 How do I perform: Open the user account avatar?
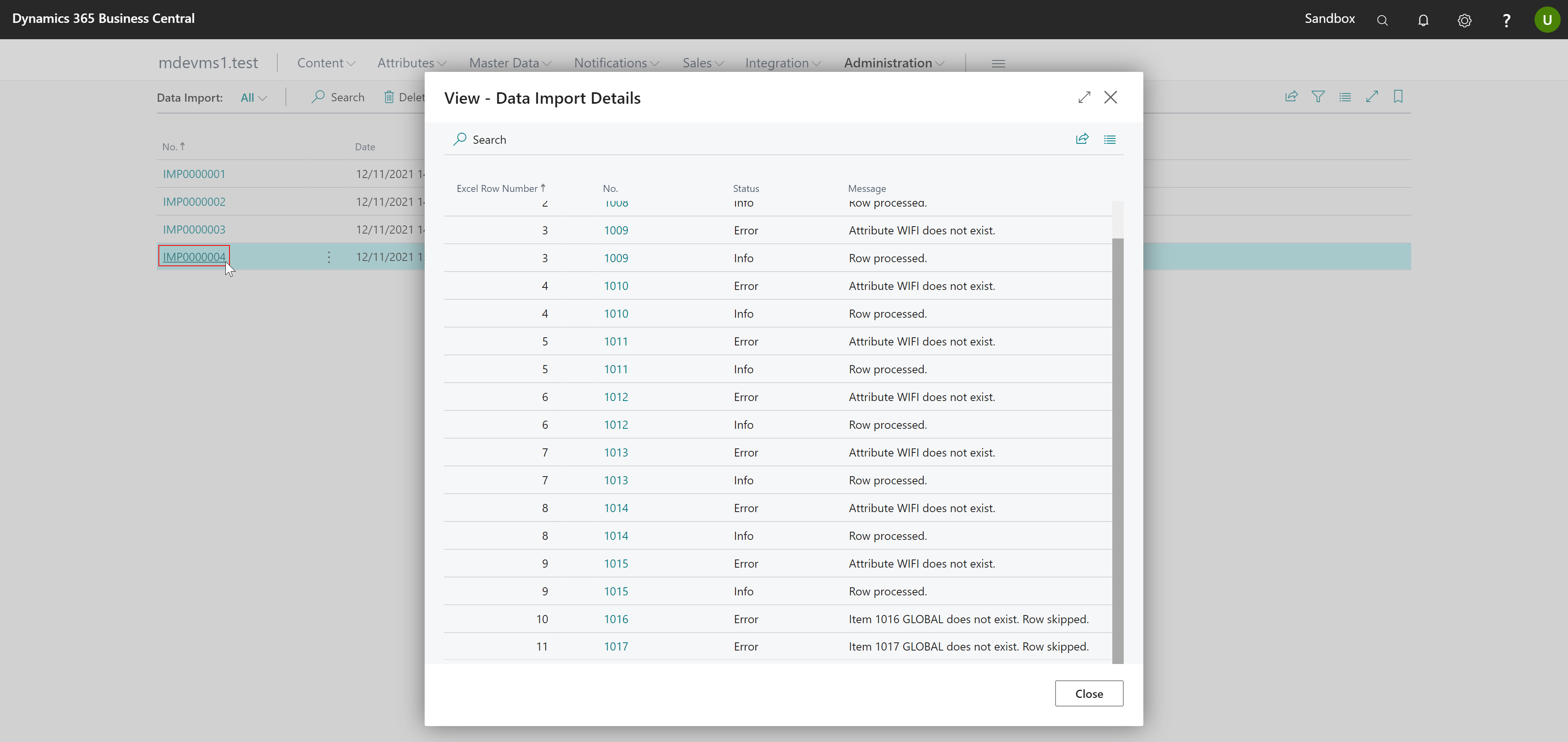pos(1547,20)
